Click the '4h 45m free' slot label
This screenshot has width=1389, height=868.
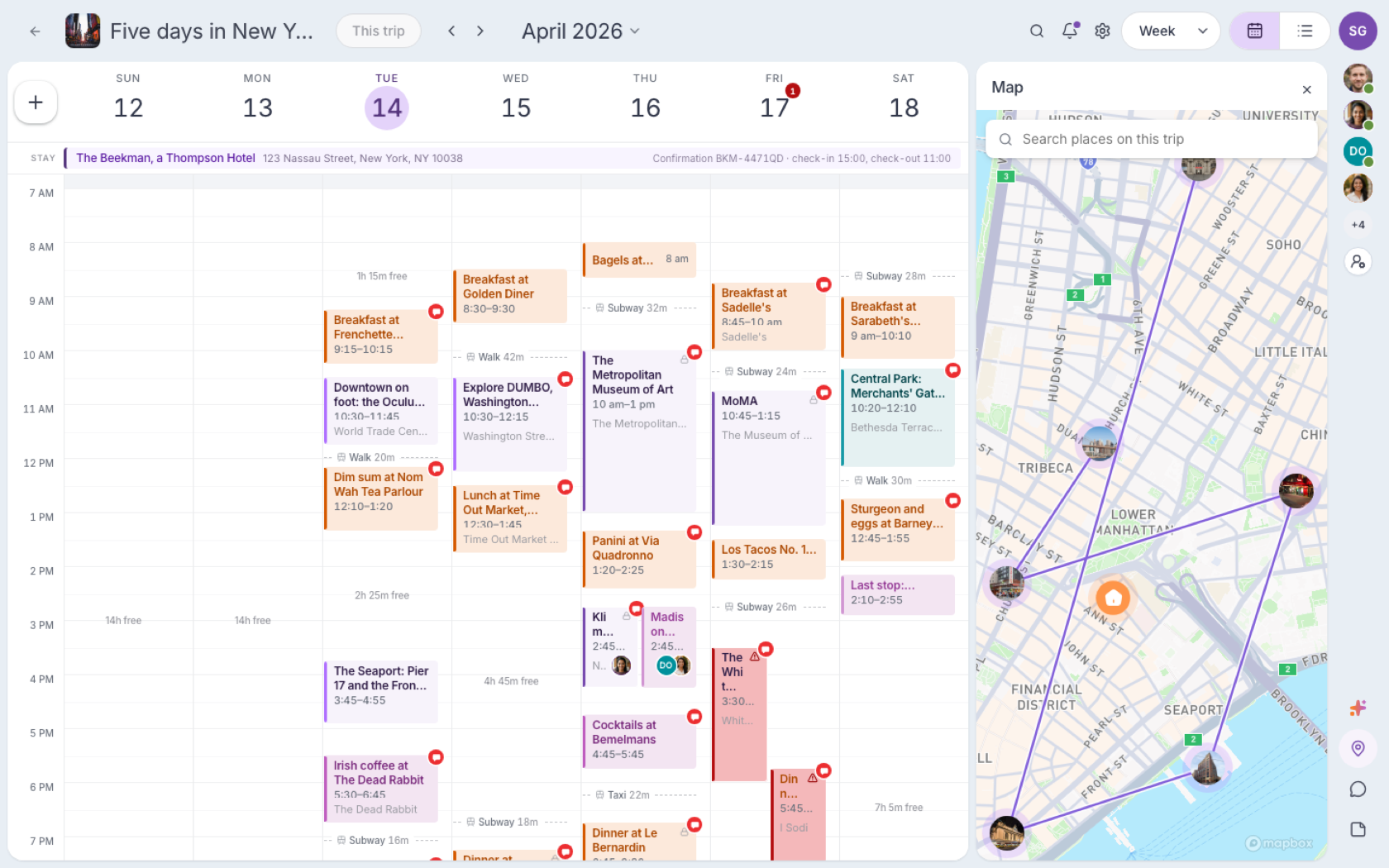(x=511, y=681)
